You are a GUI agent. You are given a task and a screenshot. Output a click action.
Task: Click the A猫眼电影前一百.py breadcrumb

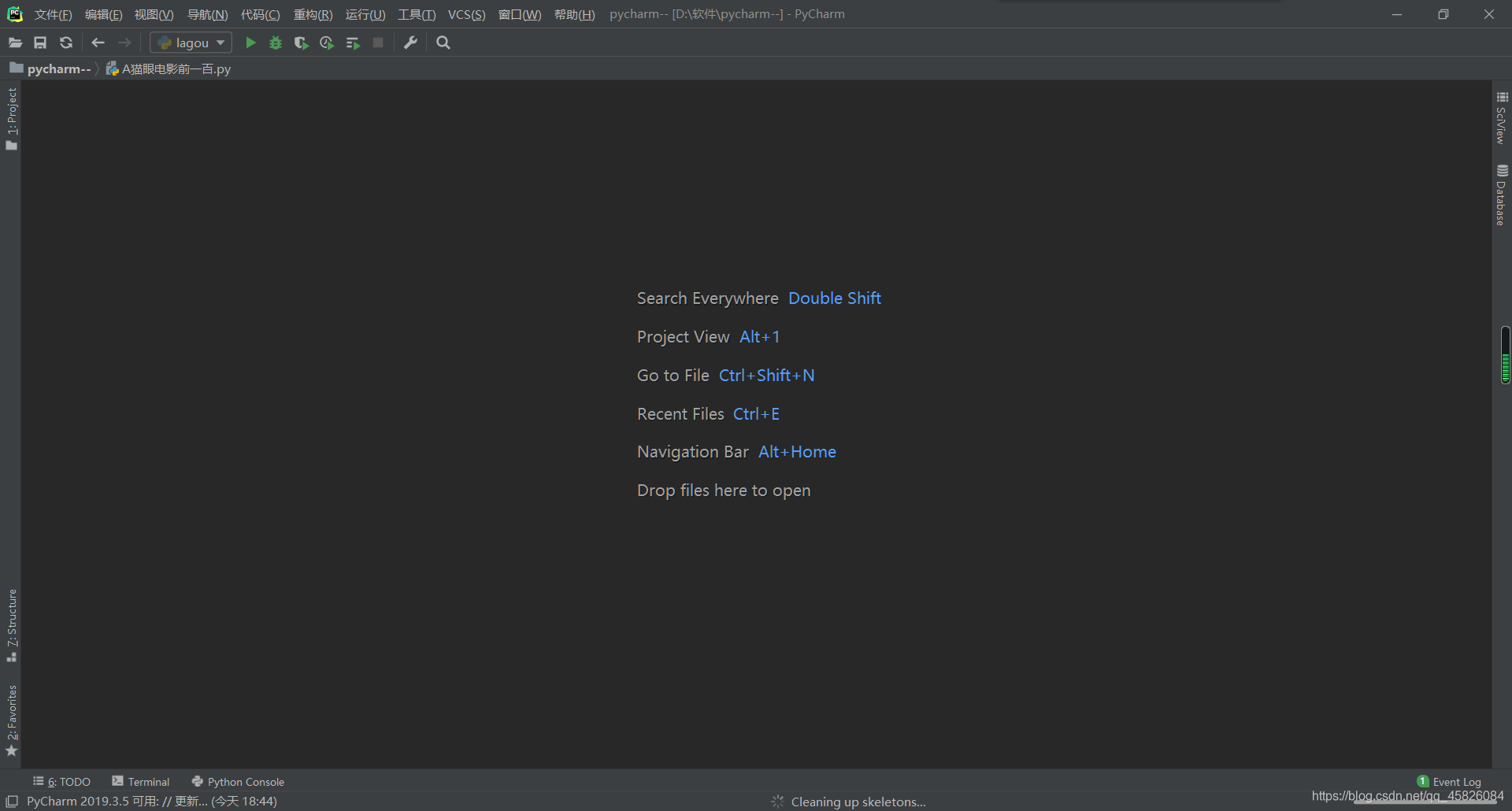[169, 69]
